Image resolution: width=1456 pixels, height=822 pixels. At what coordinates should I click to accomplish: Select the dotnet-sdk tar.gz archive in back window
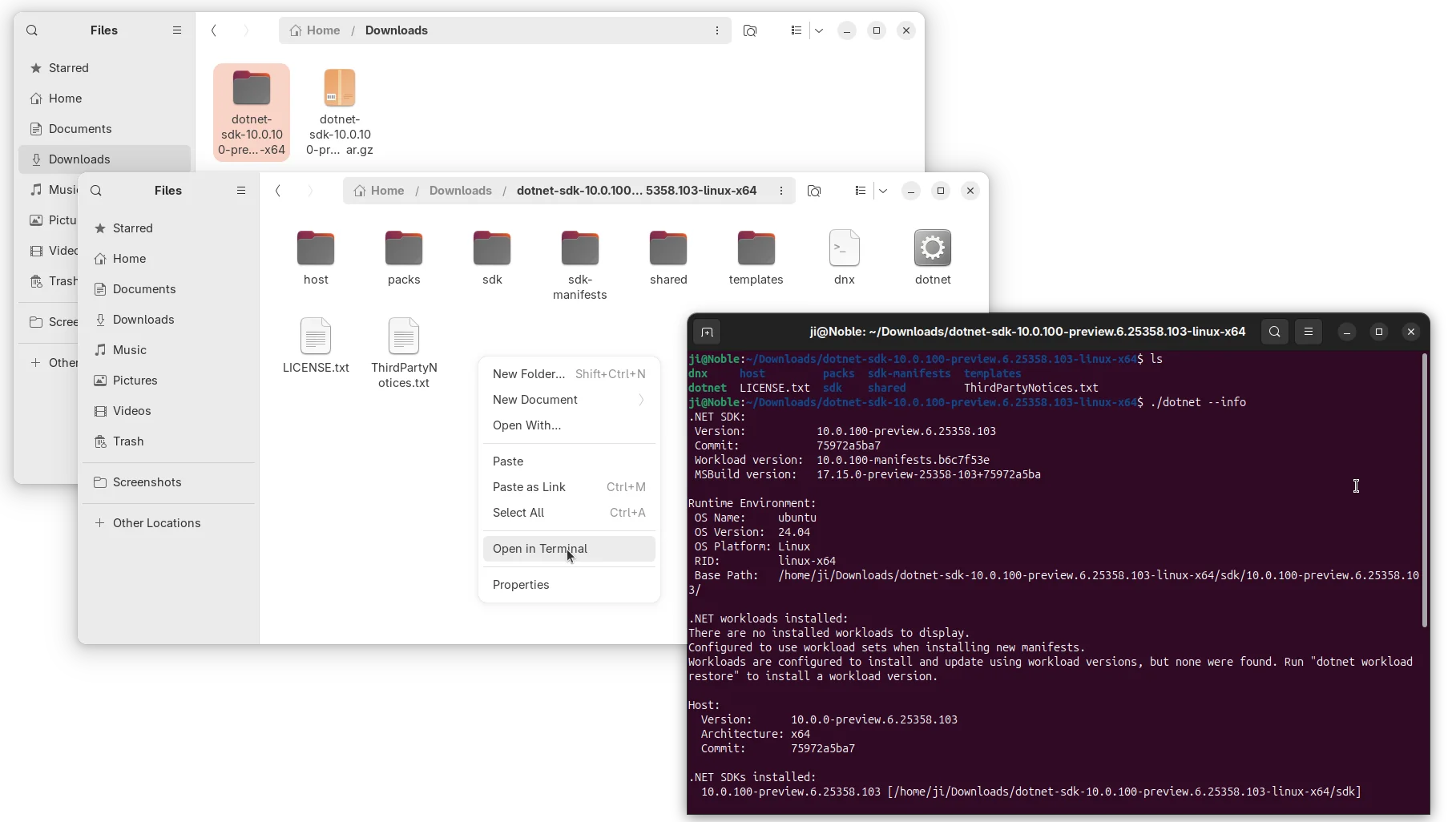340,113
